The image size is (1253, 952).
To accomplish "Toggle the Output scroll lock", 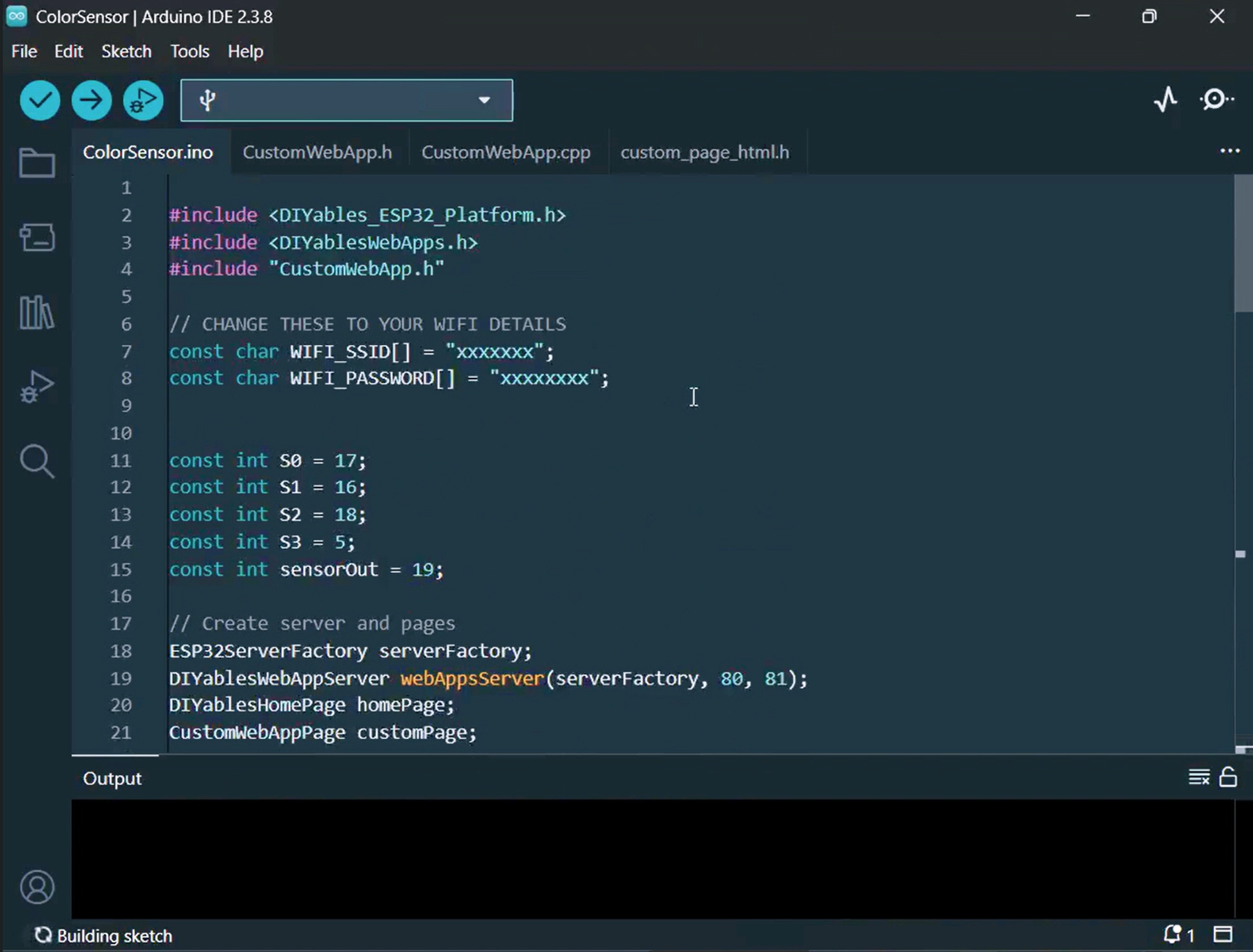I will tap(1228, 777).
